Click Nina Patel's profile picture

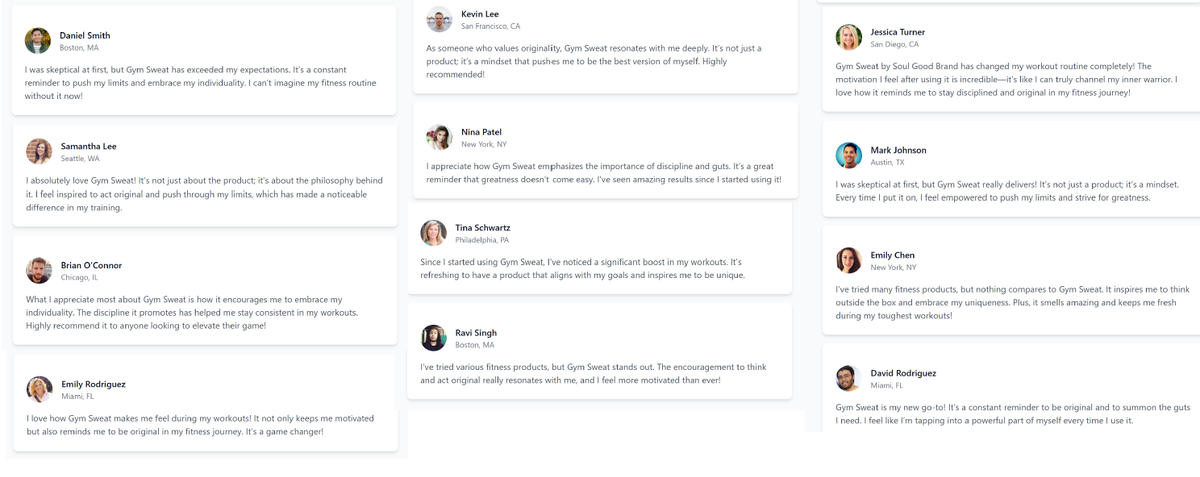click(439, 137)
